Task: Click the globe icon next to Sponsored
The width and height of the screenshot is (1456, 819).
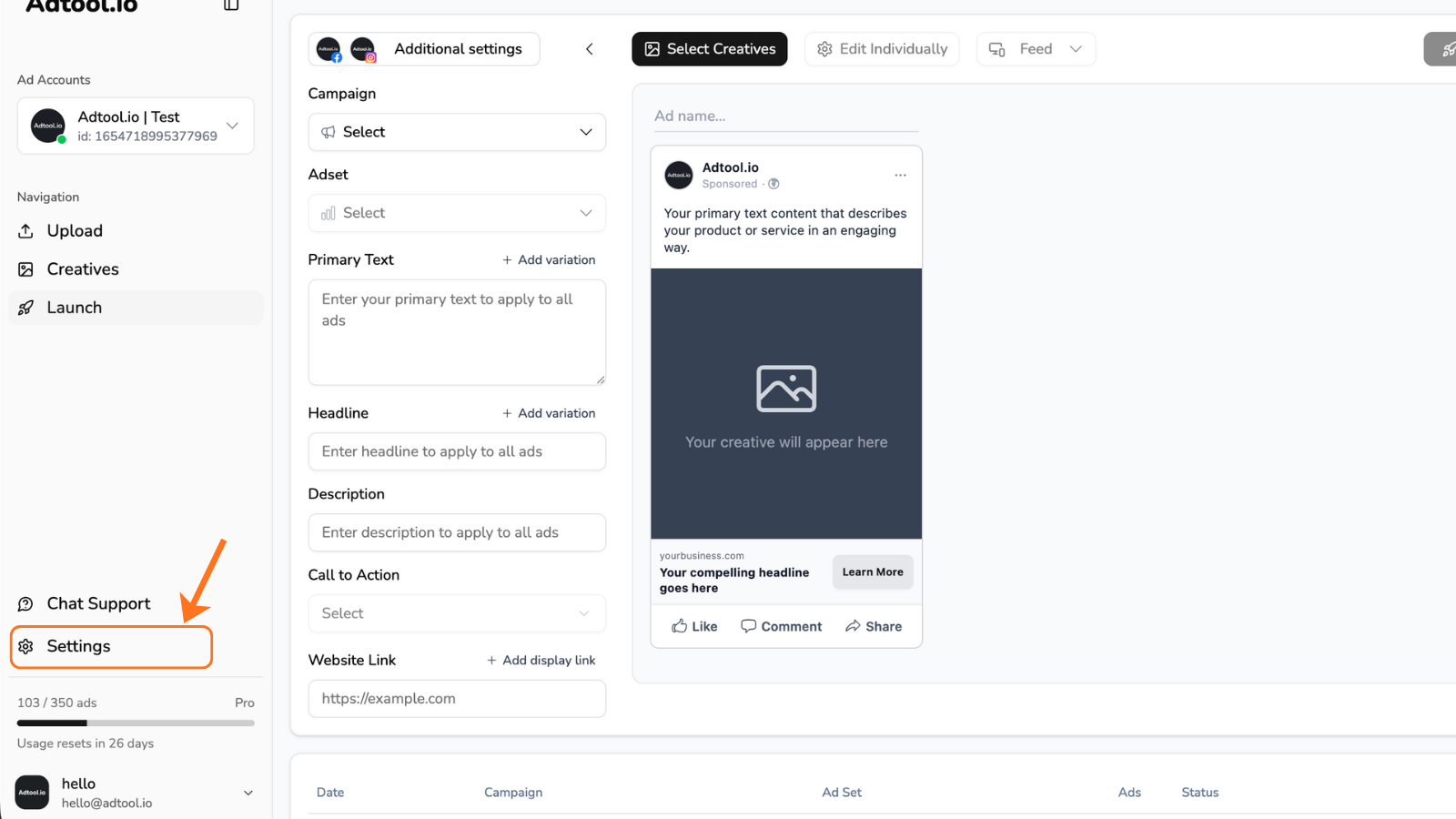Action: coord(773,184)
